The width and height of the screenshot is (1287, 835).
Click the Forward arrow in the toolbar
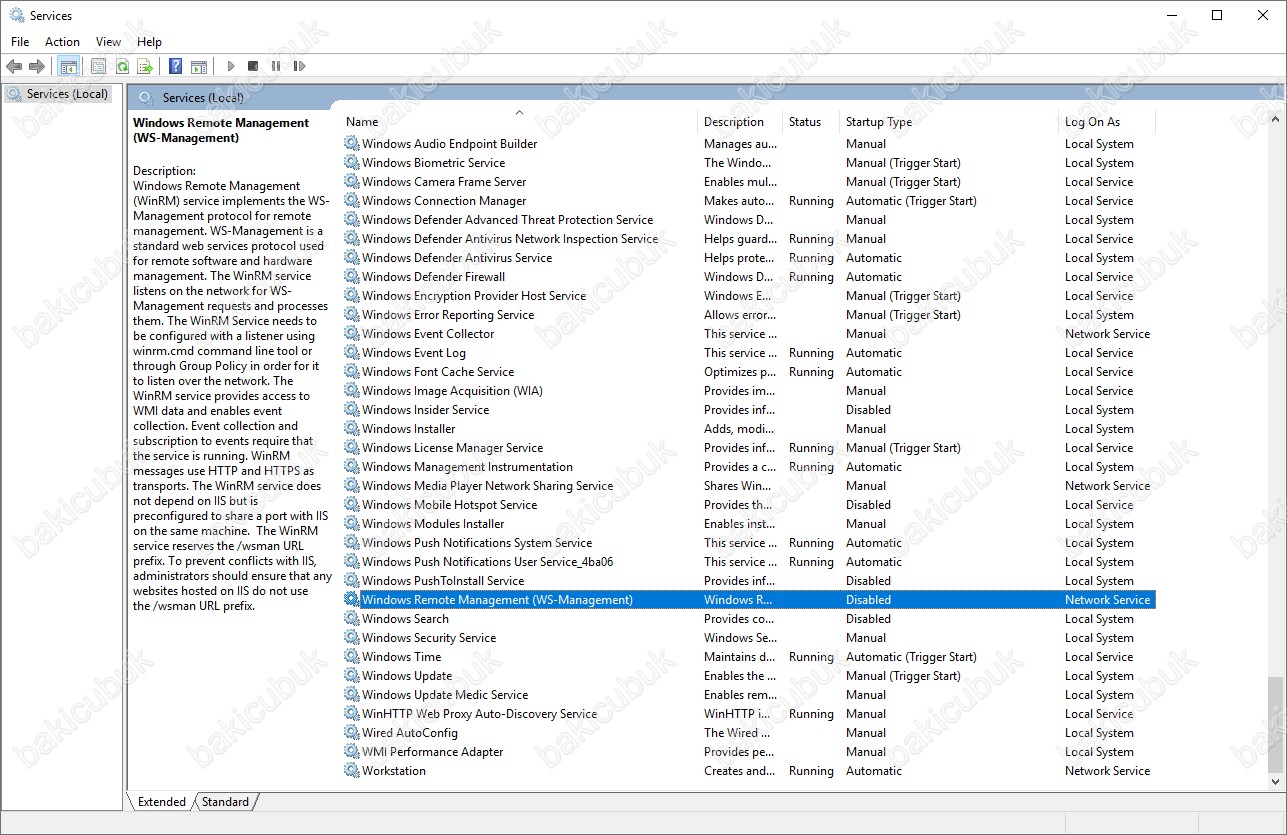click(37, 66)
